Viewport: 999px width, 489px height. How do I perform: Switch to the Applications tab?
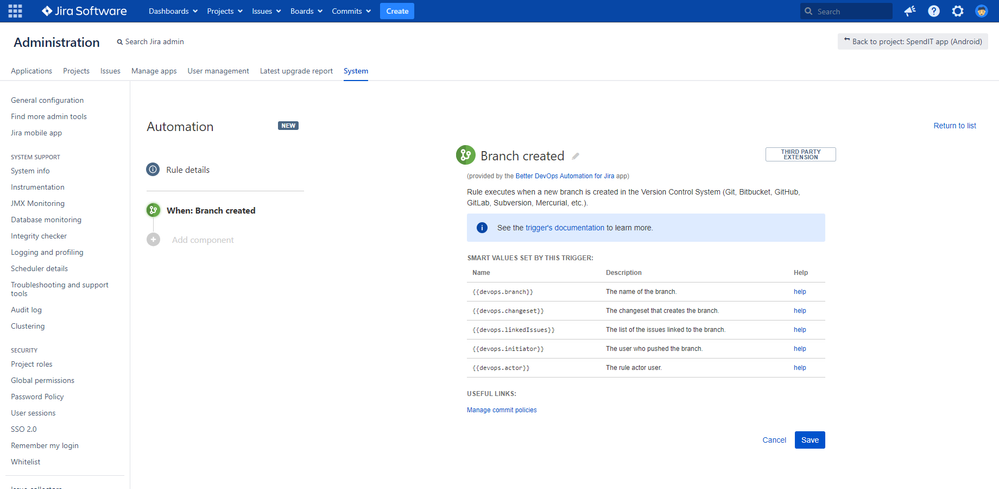[x=31, y=71]
